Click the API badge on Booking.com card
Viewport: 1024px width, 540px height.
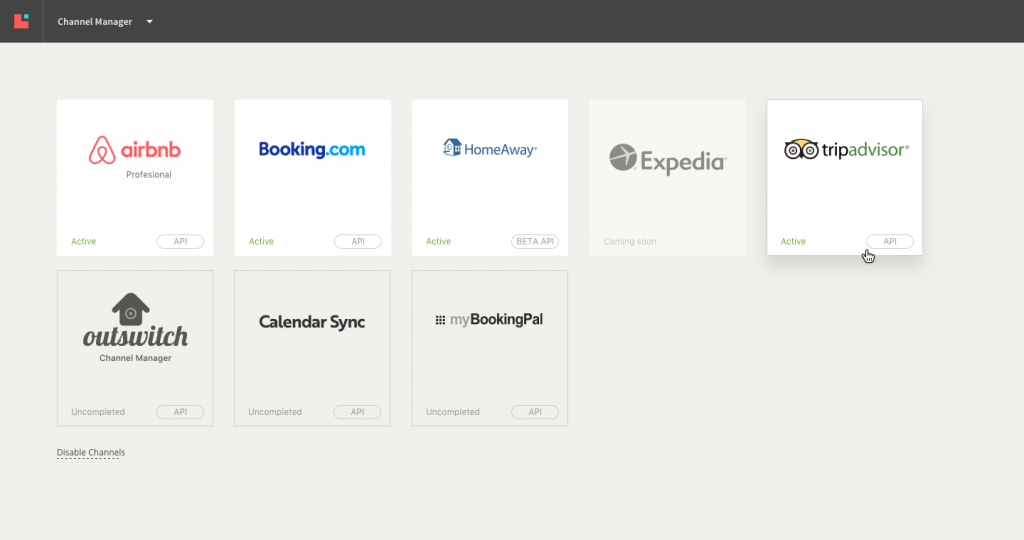coord(358,242)
